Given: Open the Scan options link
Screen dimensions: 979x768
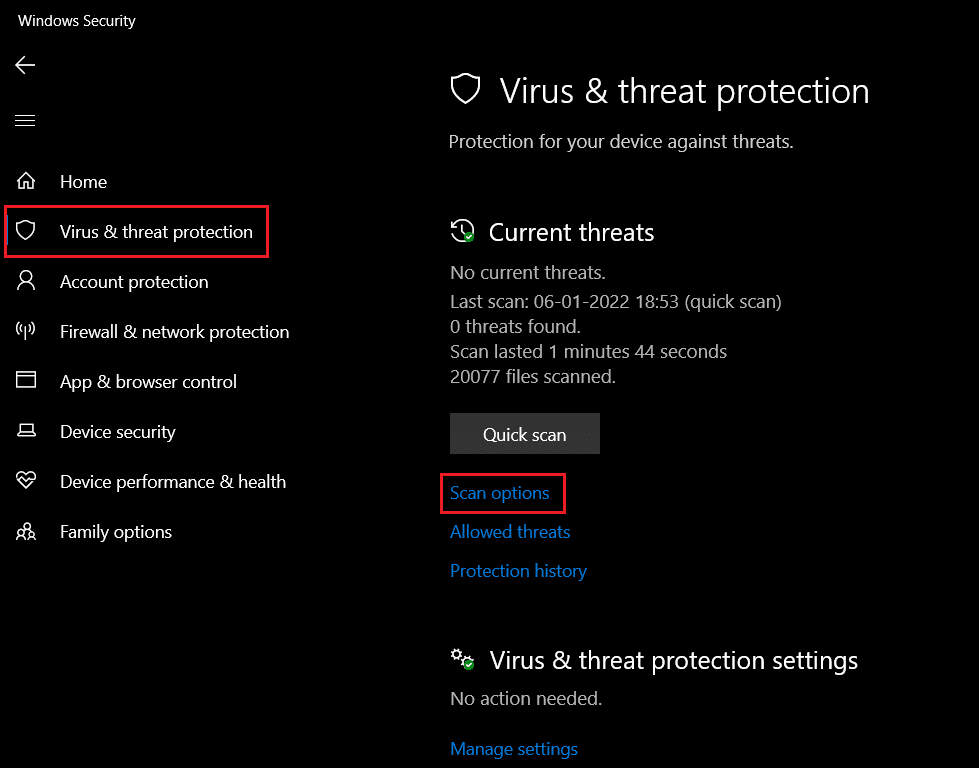Looking at the screenshot, I should tap(500, 493).
